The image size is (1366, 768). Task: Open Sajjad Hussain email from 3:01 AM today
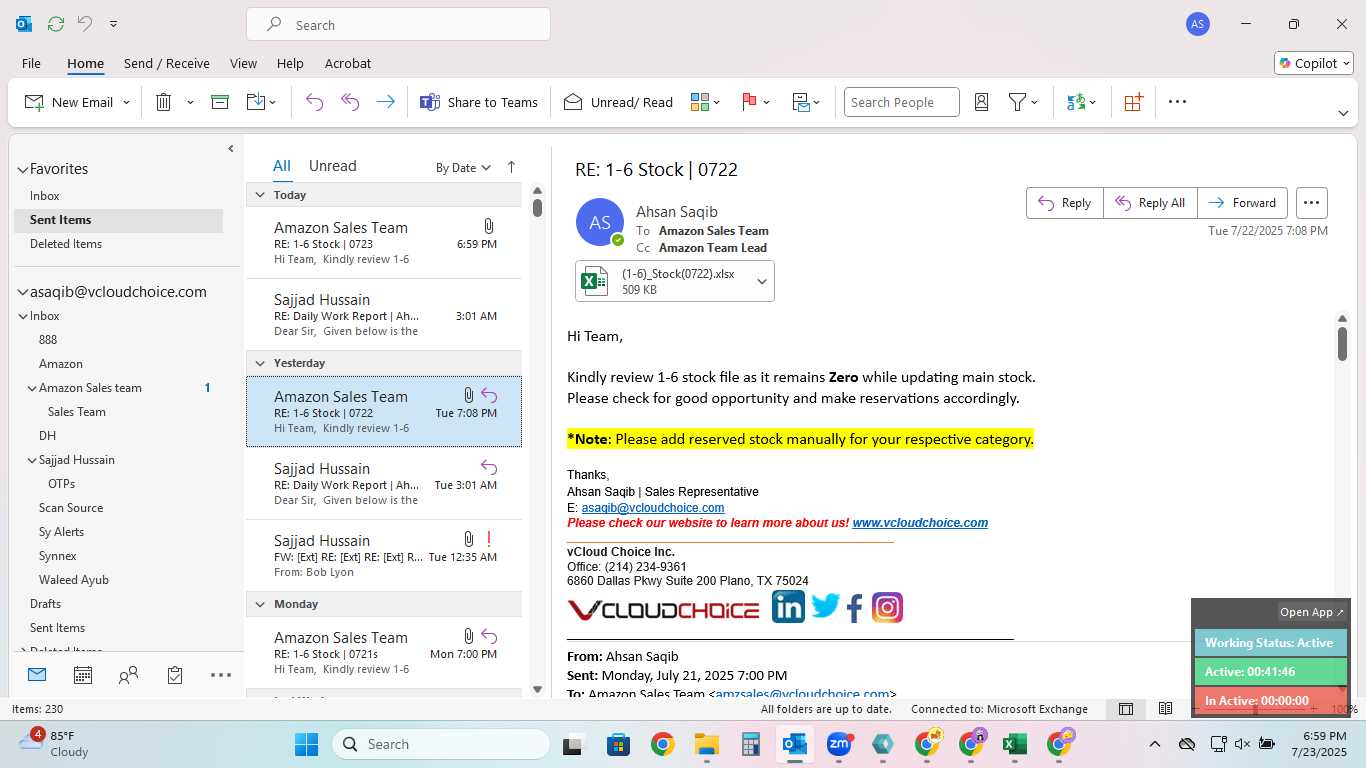point(384,315)
